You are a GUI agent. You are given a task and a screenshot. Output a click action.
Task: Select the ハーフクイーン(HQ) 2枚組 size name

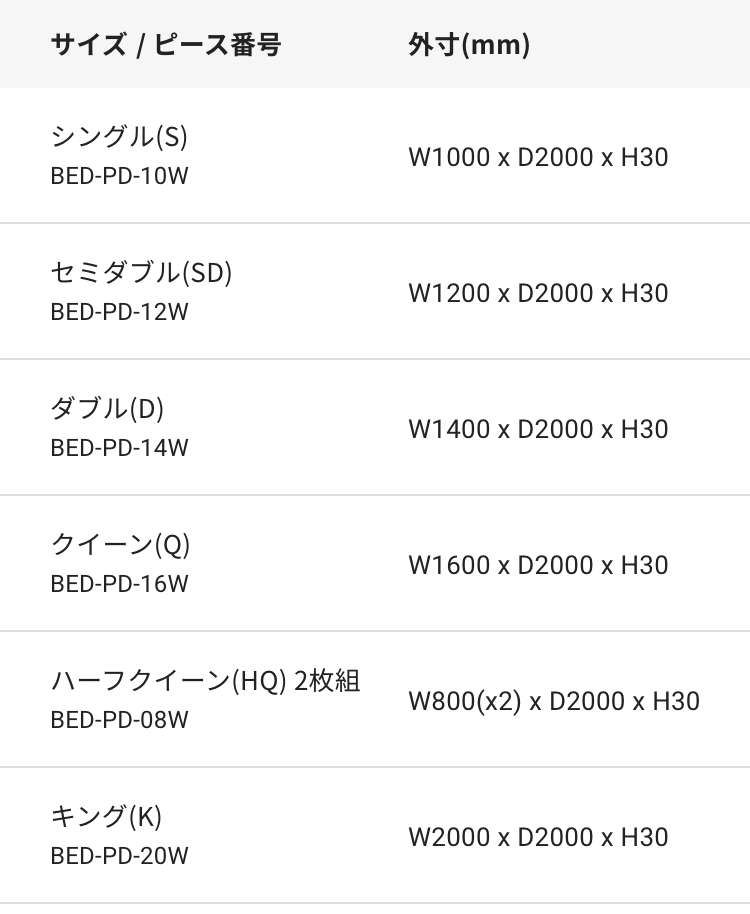tap(205, 680)
